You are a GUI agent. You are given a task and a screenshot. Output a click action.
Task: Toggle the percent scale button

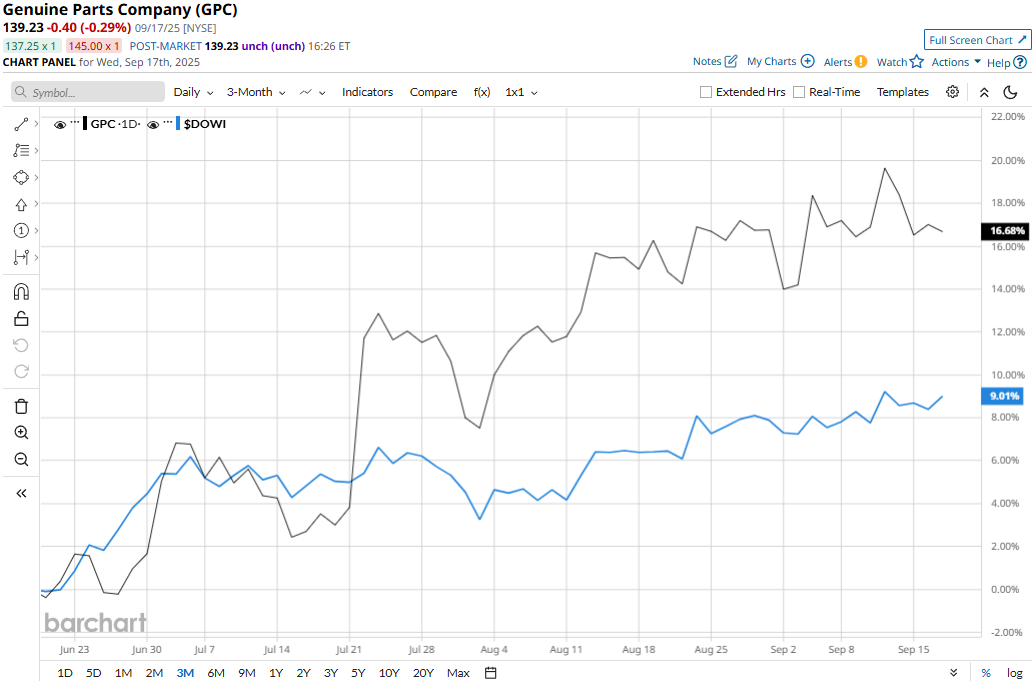(986, 673)
